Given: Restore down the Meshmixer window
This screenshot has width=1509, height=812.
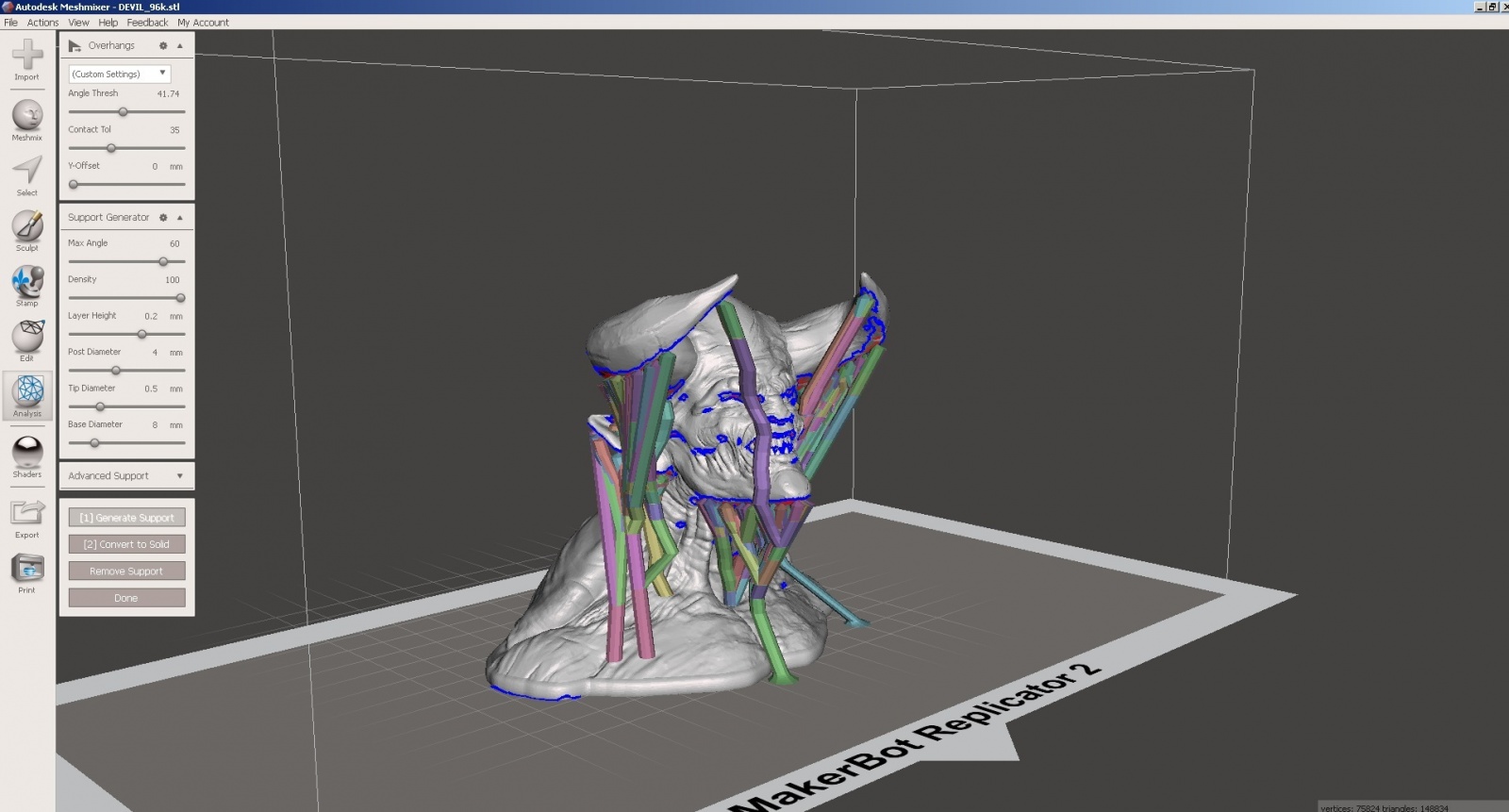Looking at the screenshot, I should coord(1492,7).
